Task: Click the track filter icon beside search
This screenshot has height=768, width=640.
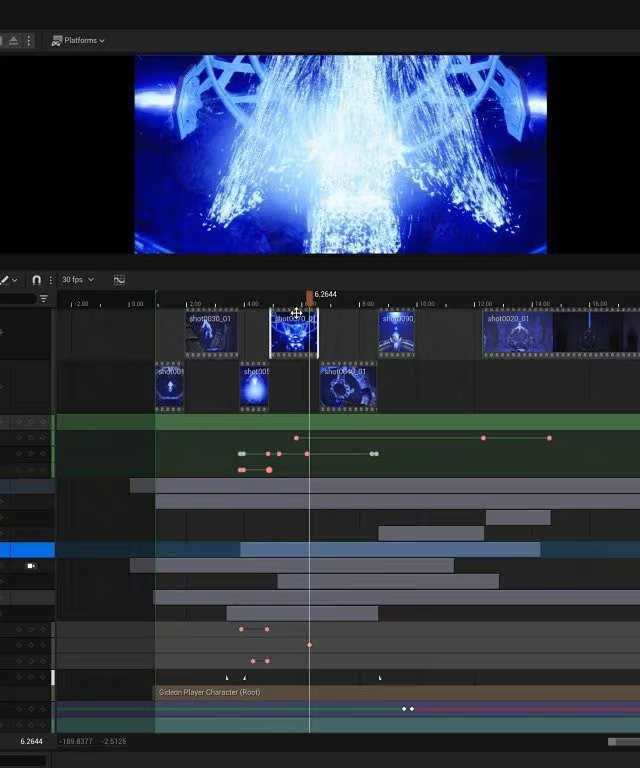Action: coord(43,299)
